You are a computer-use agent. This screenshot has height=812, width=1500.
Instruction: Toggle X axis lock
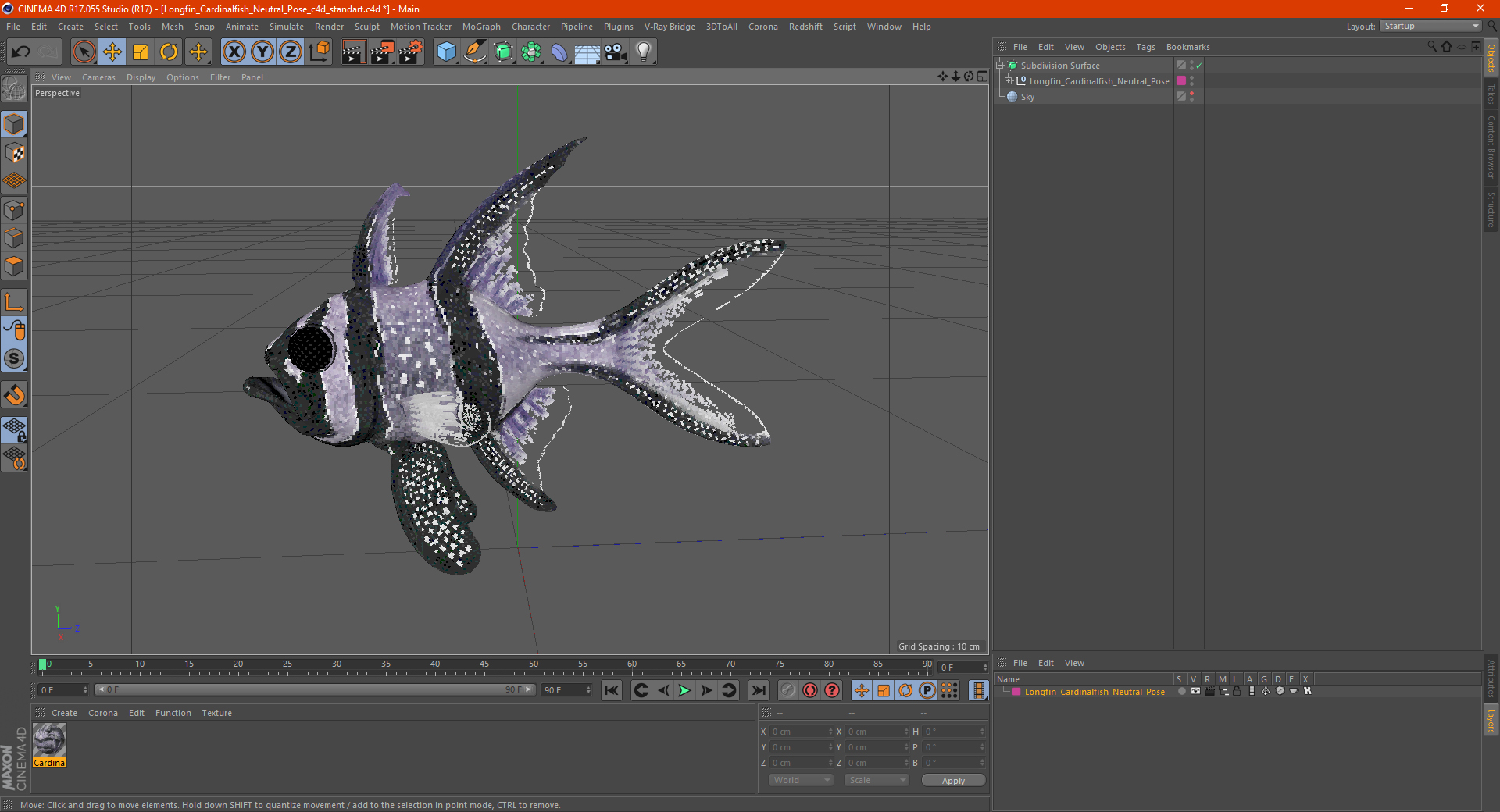click(x=234, y=52)
